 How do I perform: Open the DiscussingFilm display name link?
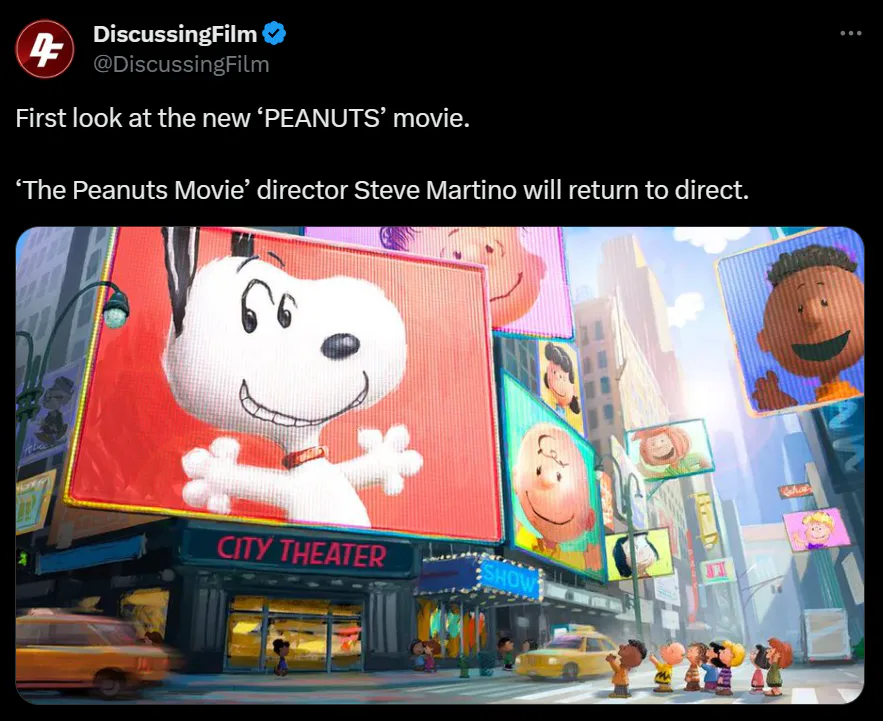point(175,34)
